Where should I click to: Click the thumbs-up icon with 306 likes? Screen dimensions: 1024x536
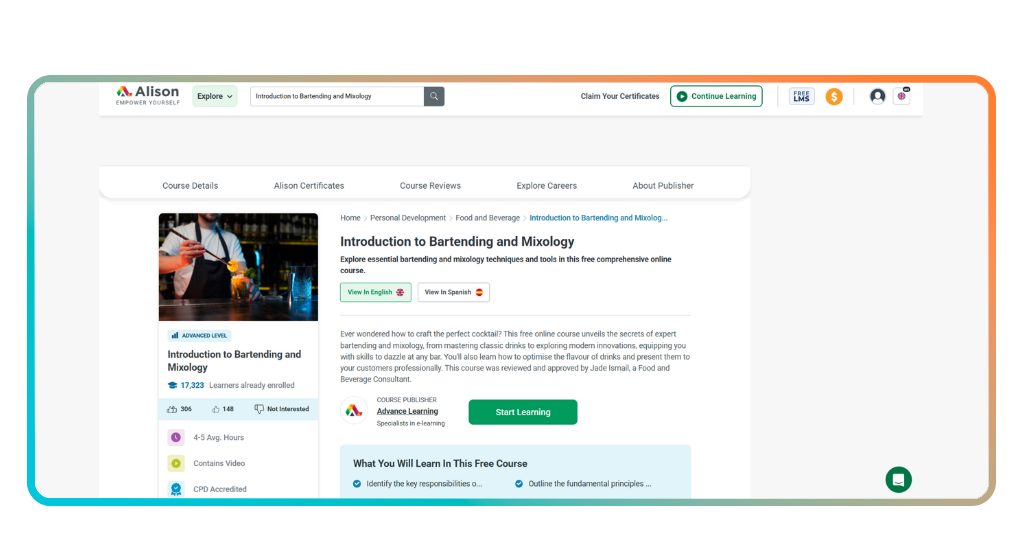[174, 409]
